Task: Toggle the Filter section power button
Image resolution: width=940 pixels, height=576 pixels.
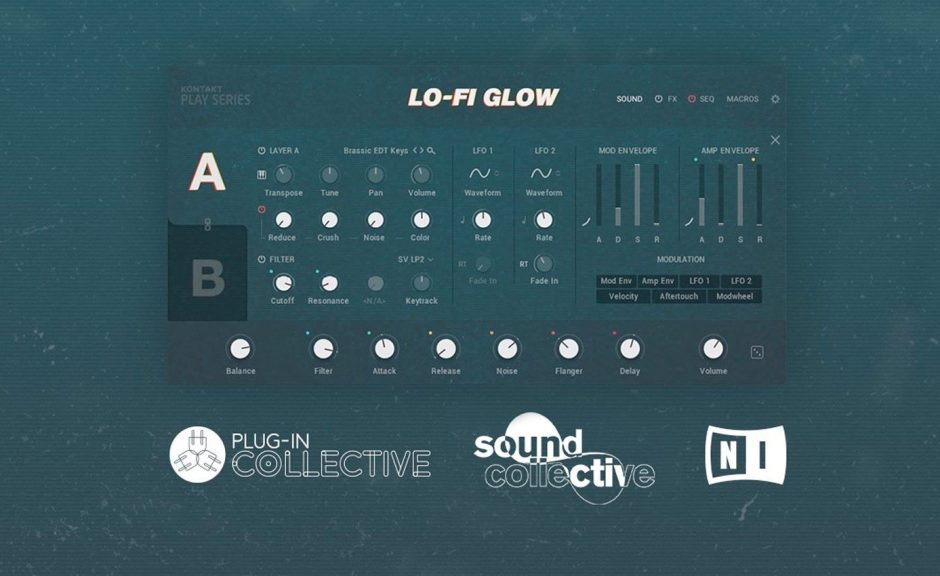Action: point(262,259)
